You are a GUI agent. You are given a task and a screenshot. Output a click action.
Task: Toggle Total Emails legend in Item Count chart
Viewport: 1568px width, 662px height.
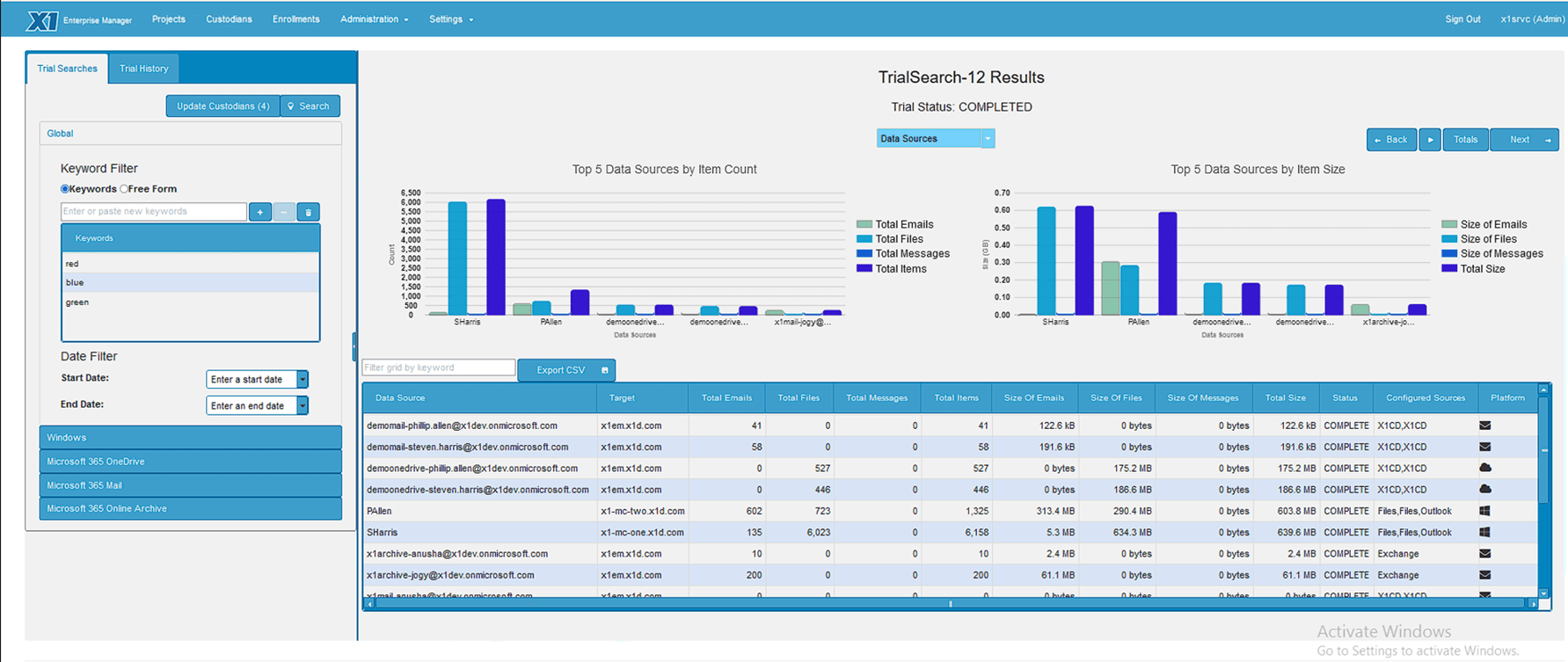coord(903,224)
